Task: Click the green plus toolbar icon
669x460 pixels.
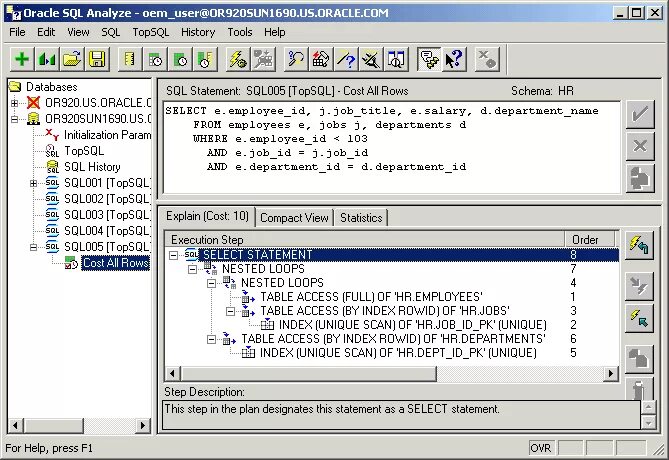Action: 22,59
